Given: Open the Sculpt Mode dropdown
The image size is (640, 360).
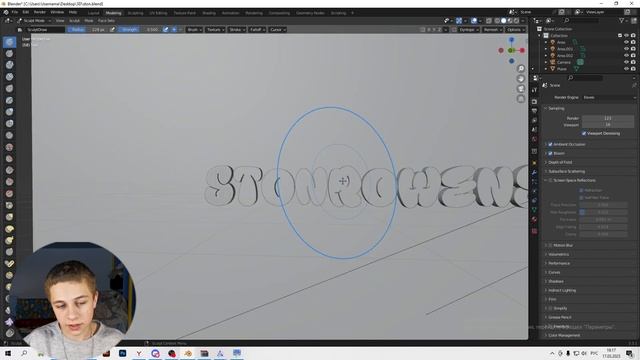Looking at the screenshot, I should click(x=34, y=20).
